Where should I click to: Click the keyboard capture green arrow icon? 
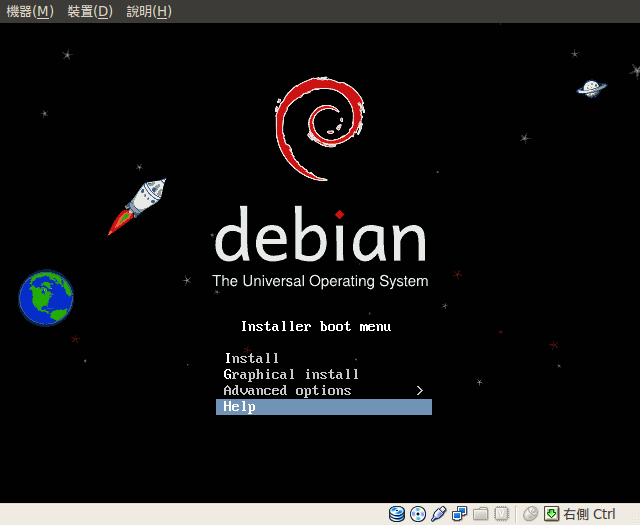coord(551,514)
